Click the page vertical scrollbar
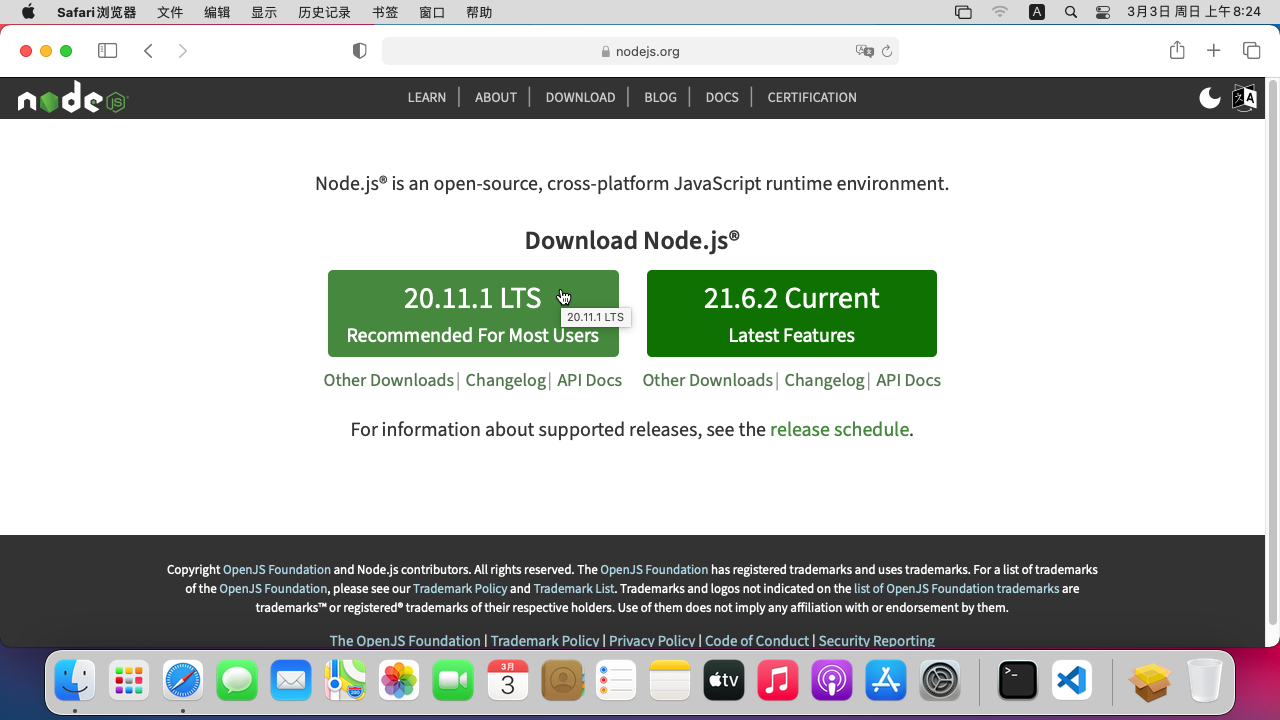This screenshot has width=1280, height=720. (1272, 350)
